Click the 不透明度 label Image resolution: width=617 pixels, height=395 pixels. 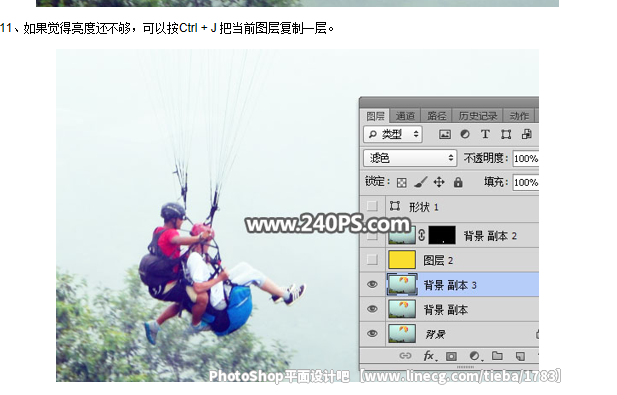(x=486, y=158)
